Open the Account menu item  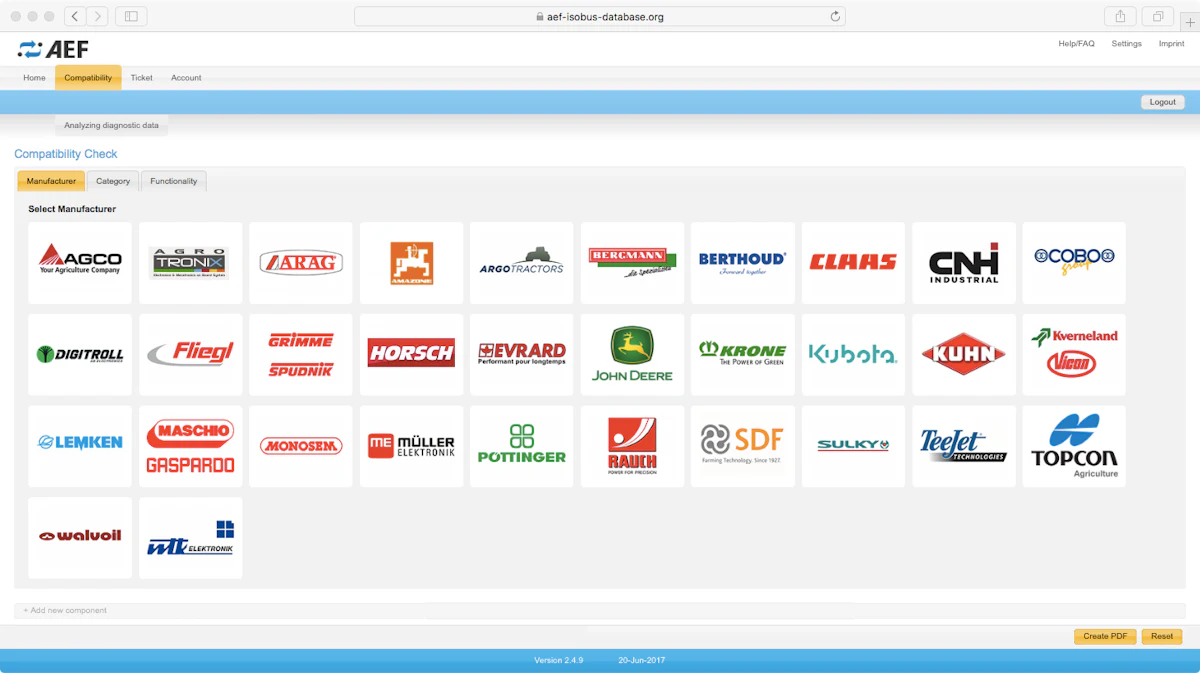click(x=186, y=78)
